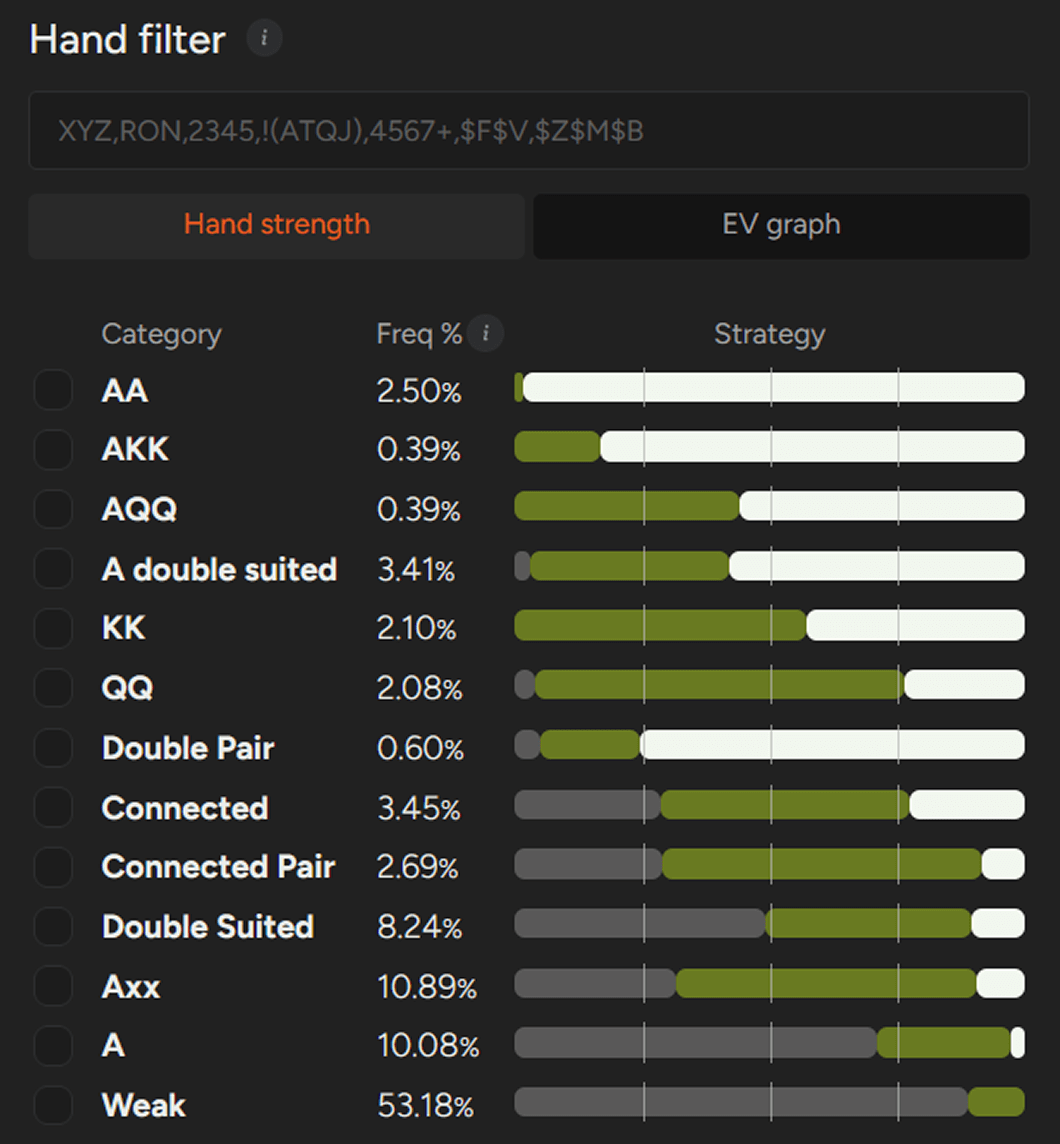The height and width of the screenshot is (1144, 1060).
Task: Check the QQ category checkbox
Action: [x=53, y=688]
